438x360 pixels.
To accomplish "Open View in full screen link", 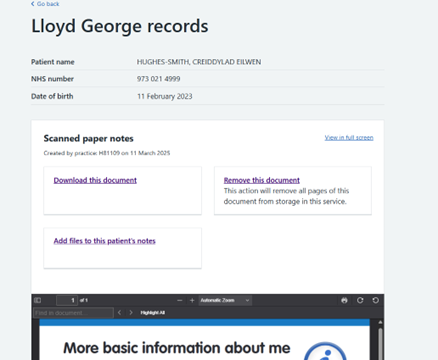I will coord(349,138).
